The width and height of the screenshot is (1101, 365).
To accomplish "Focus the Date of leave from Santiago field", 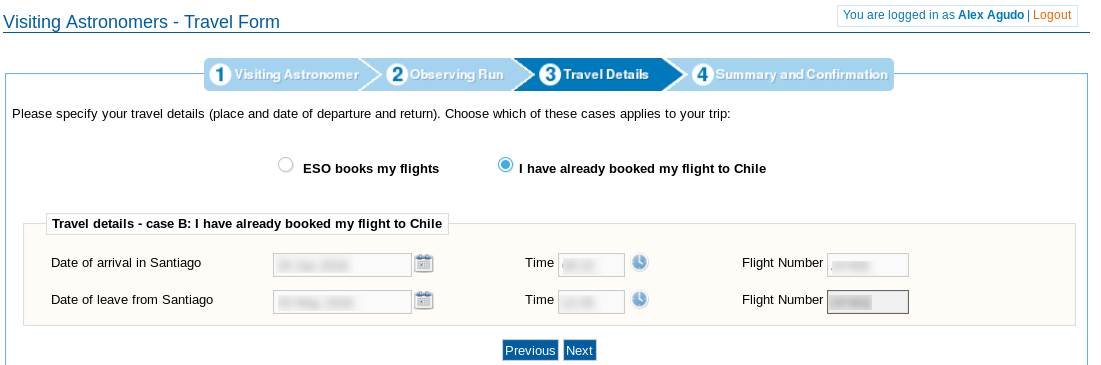I will click(342, 302).
